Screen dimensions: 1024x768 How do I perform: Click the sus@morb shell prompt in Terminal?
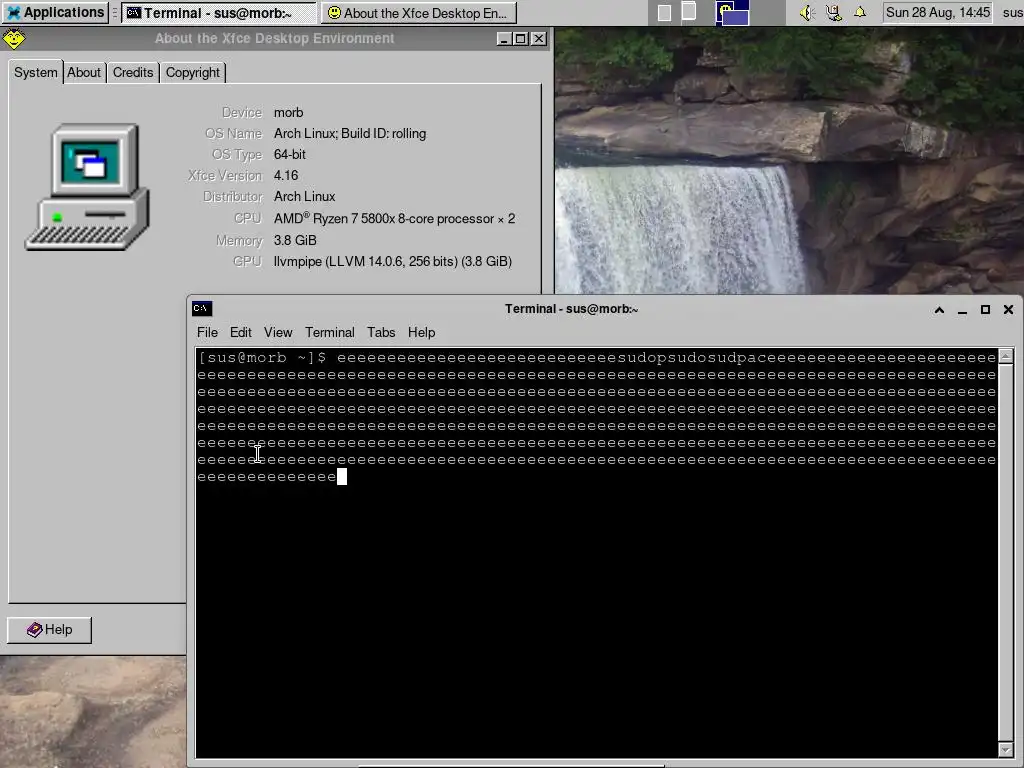pos(262,358)
